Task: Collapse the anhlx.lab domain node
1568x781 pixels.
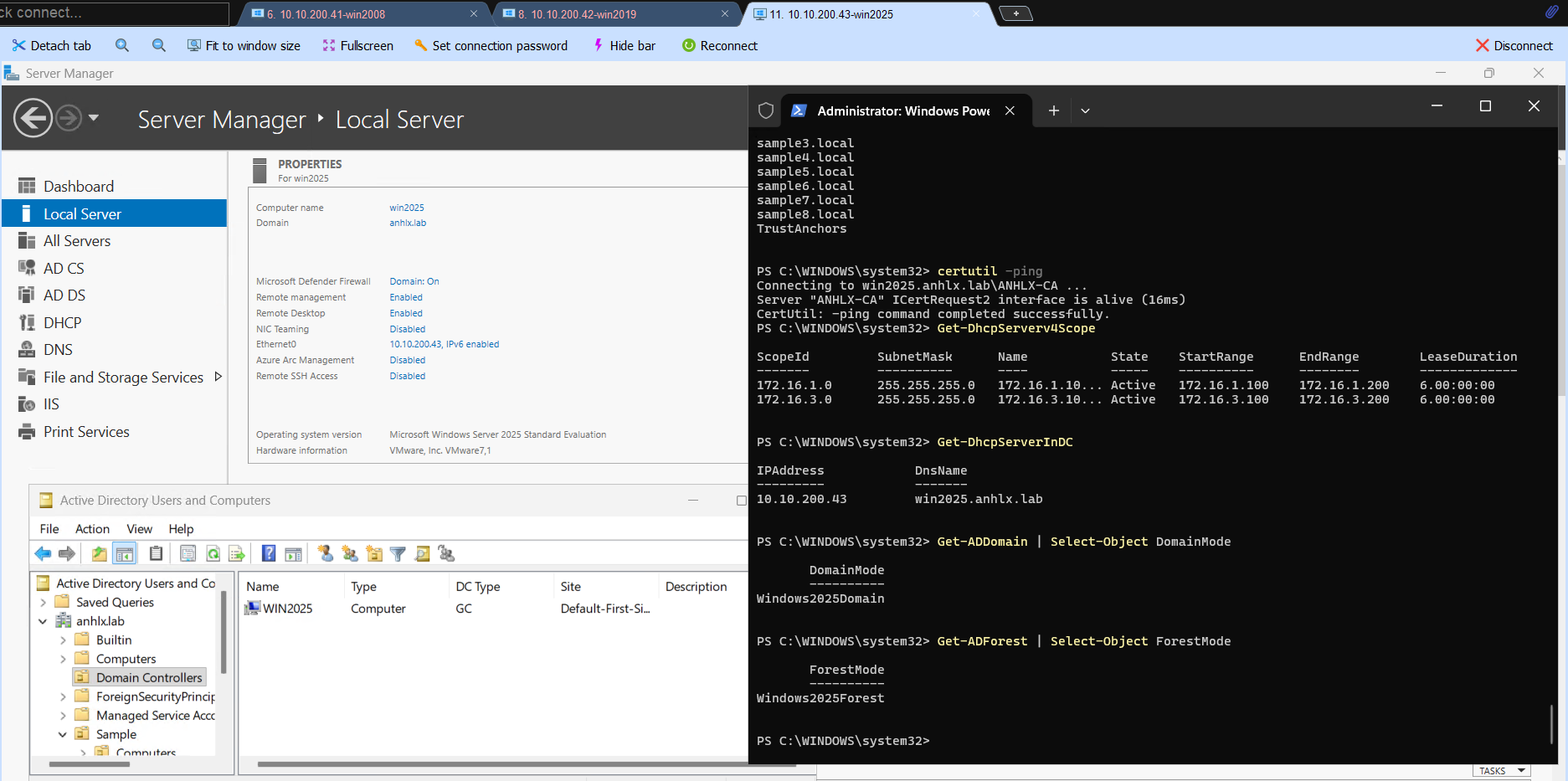Action: point(44,621)
